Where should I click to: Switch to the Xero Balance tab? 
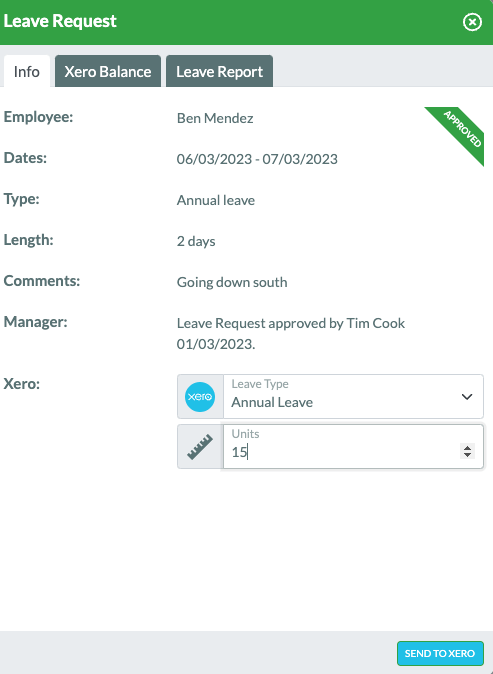pos(108,71)
